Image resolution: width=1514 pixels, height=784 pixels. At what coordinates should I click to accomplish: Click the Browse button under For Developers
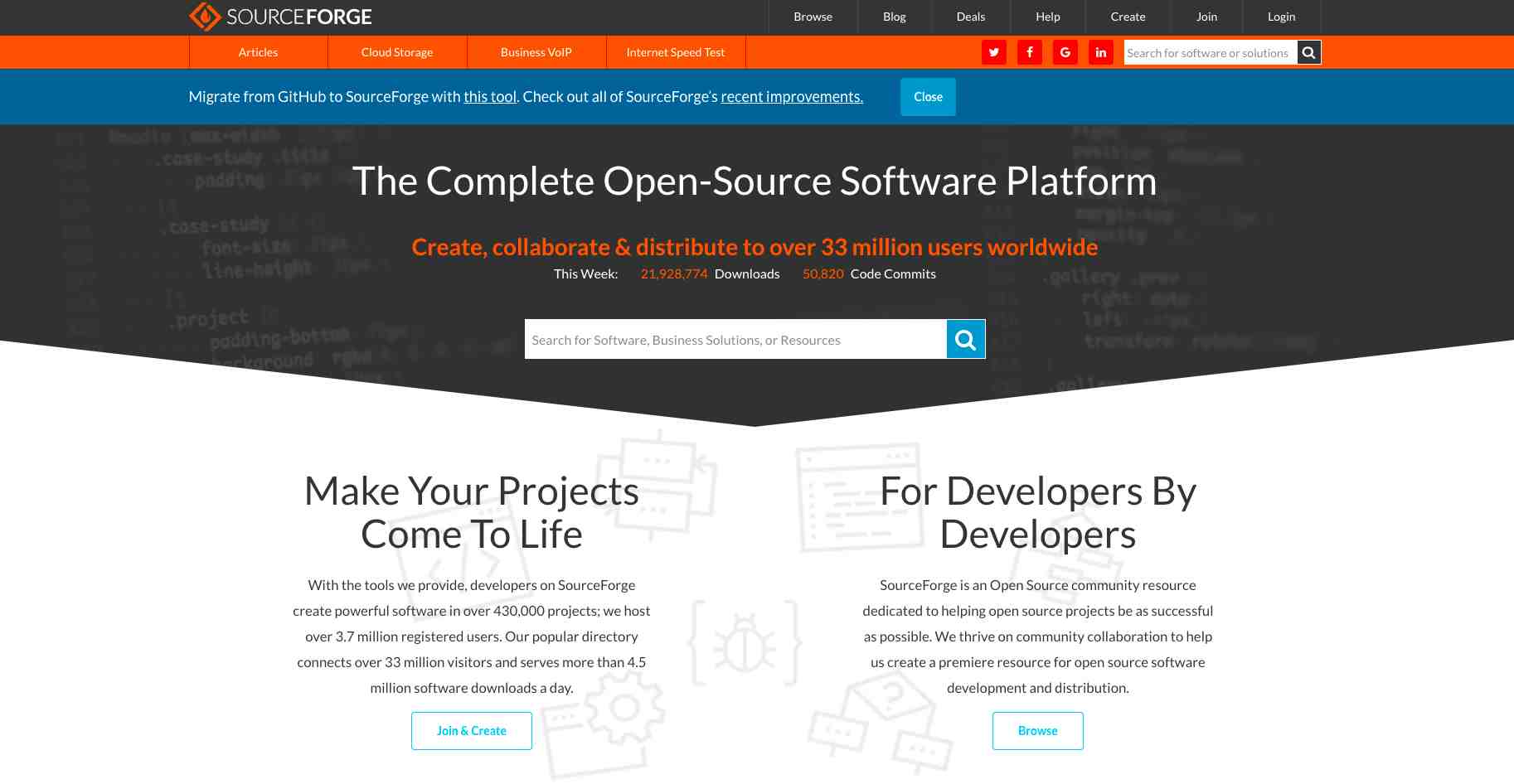[1037, 731]
